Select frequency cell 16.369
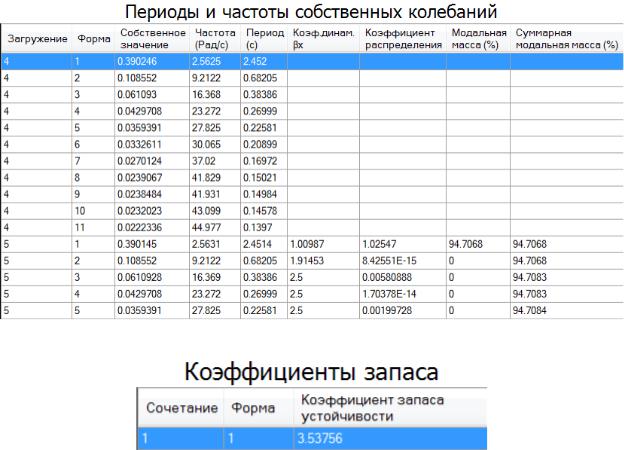The width and height of the screenshot is (624, 450). point(215,277)
